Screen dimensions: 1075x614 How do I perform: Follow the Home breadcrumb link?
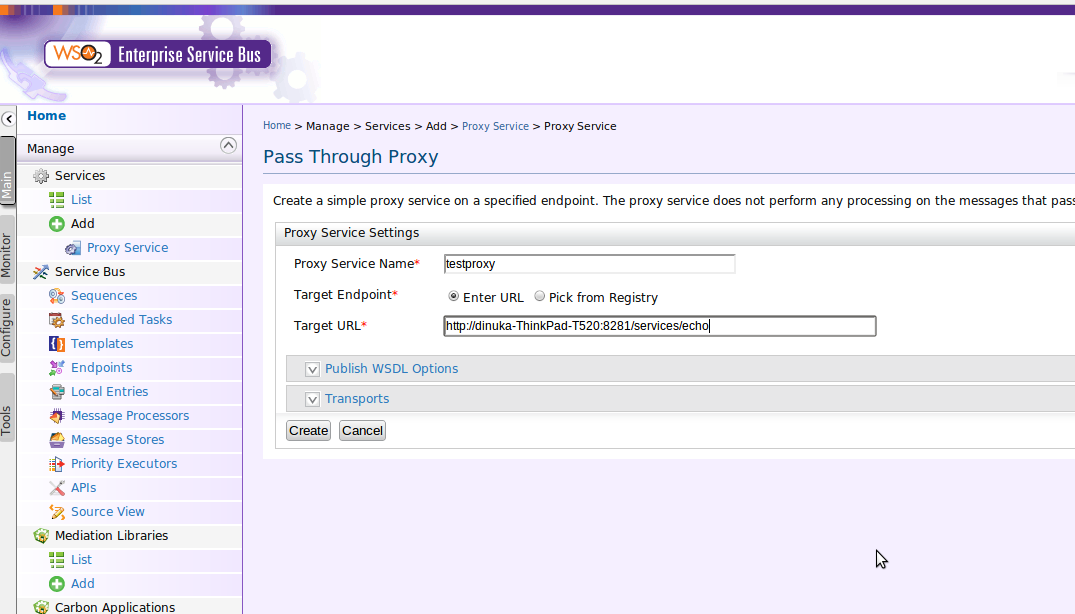coord(277,125)
